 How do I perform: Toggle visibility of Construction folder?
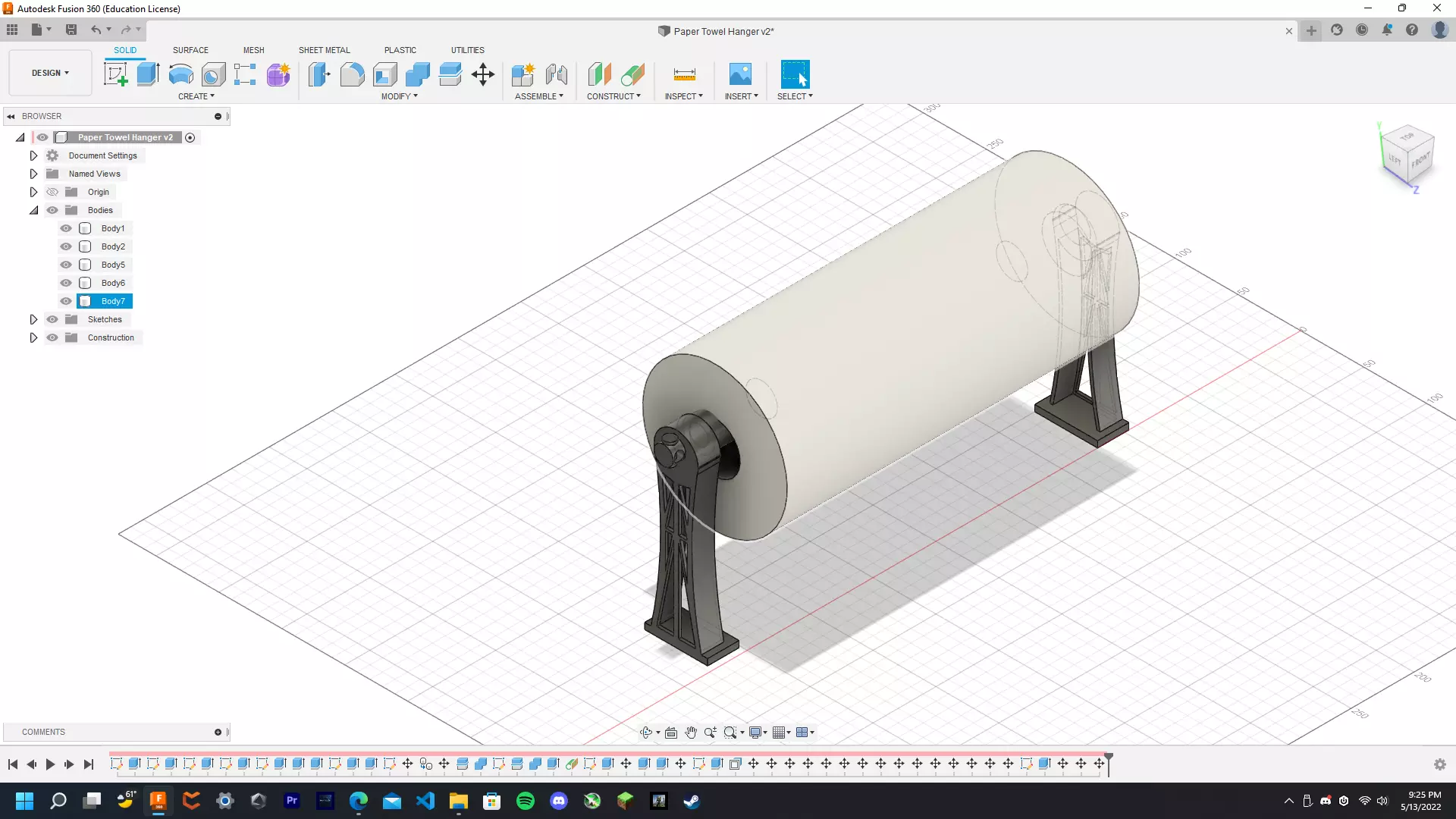point(52,337)
